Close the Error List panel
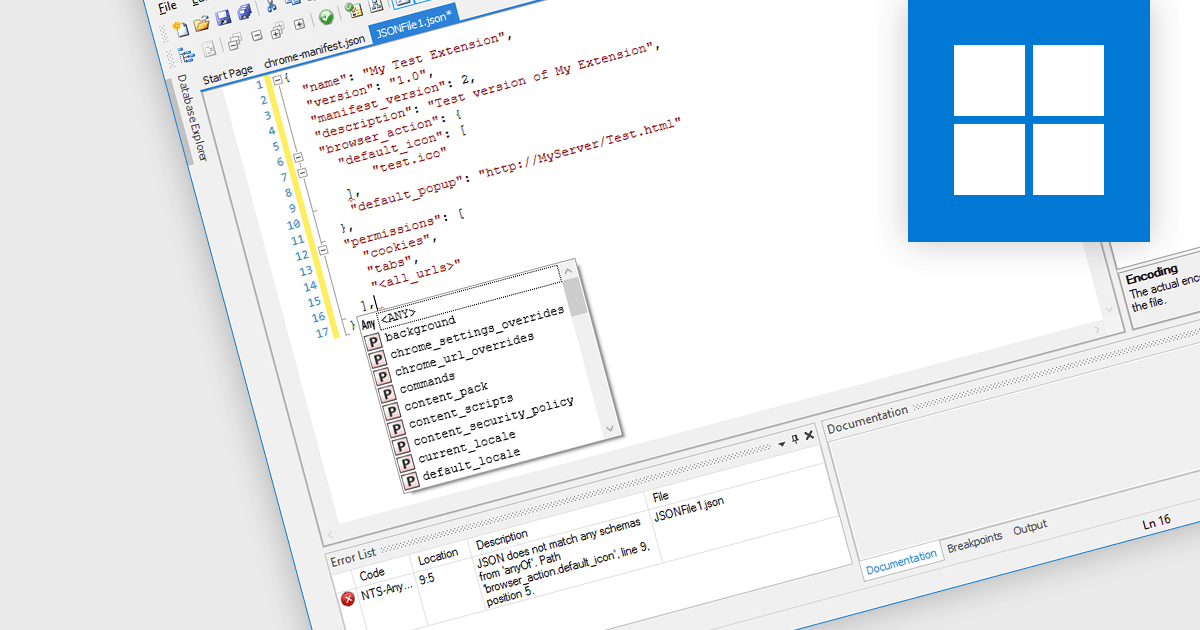Screen dimensions: 1200x630 [x=809, y=436]
